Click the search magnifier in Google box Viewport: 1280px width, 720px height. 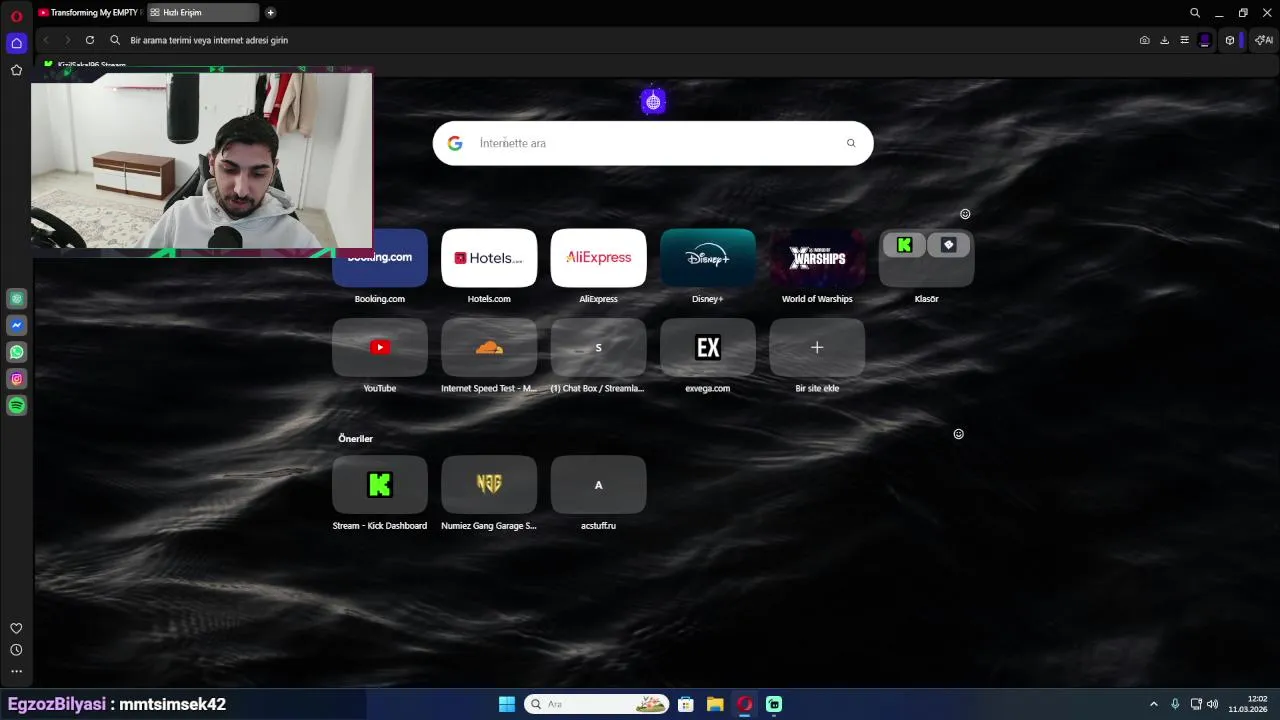[851, 143]
